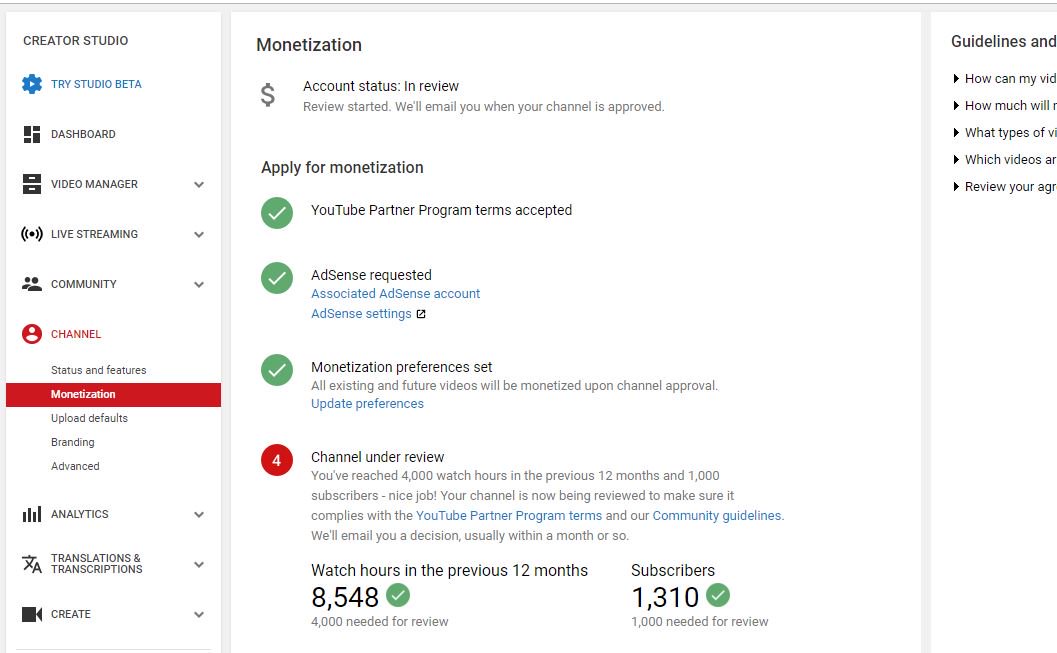Expand the Video Manager chevron
This screenshot has width=1057, height=653.
199,185
